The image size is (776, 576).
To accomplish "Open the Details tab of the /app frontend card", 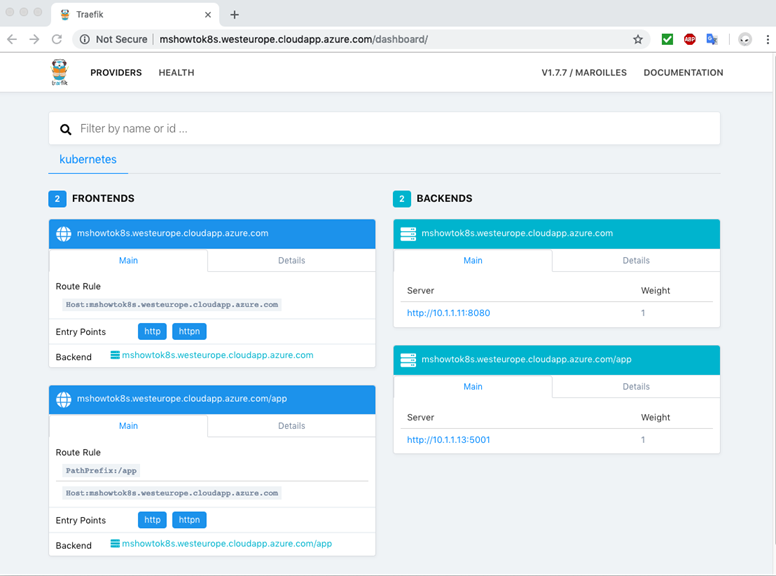I will click(291, 426).
